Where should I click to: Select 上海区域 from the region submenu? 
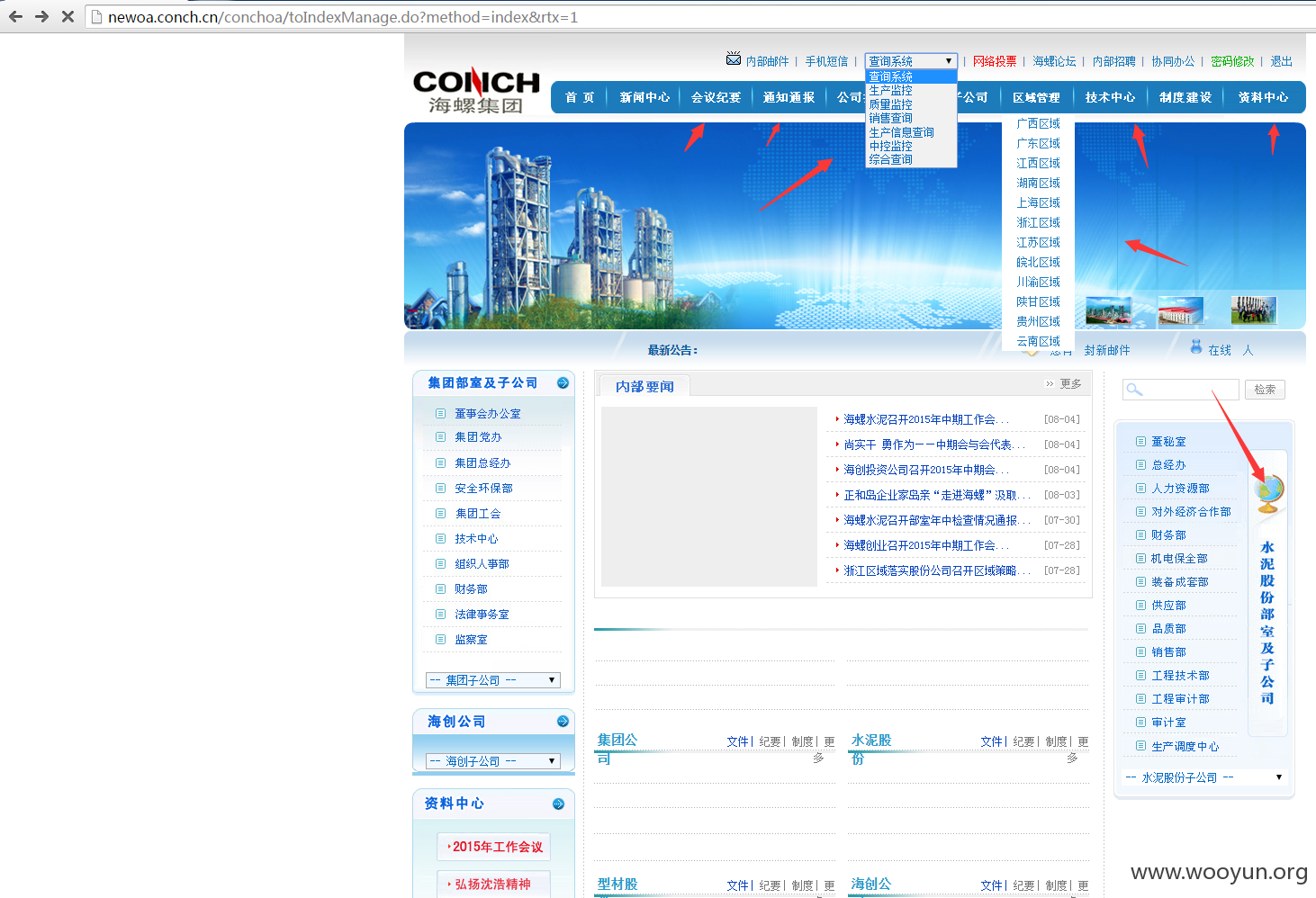click(x=1038, y=202)
